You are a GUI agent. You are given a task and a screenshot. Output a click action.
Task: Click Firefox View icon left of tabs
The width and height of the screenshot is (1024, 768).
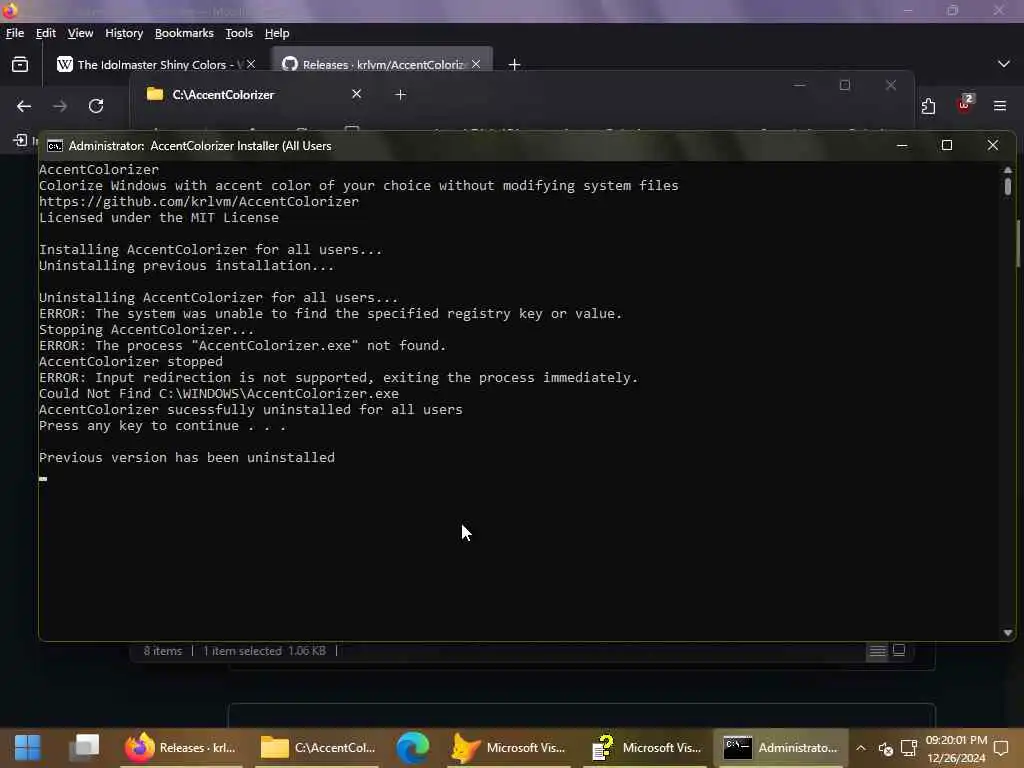(20, 64)
